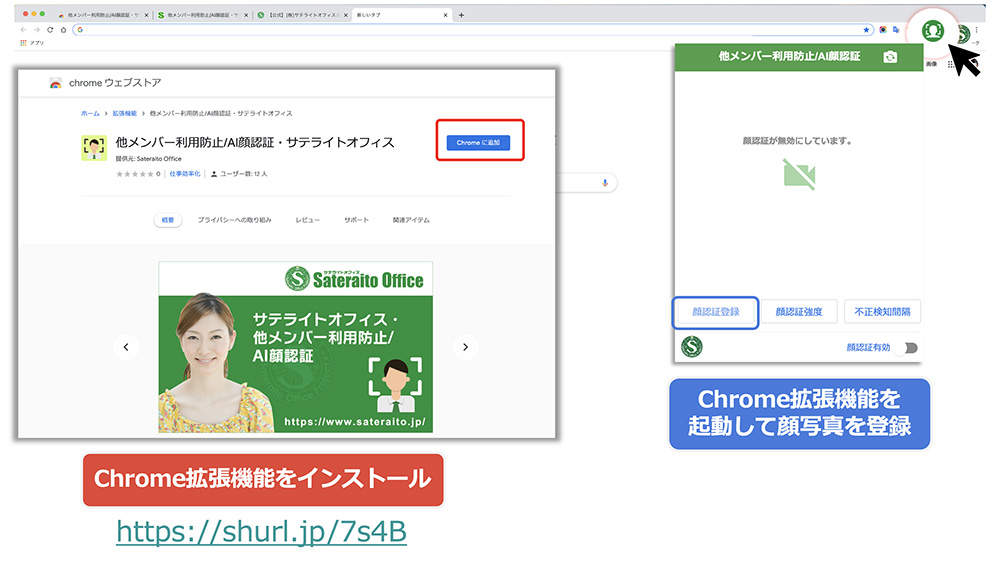Open the 顔認証強度 setting
The height and width of the screenshot is (564, 1000).
pyautogui.click(x=799, y=312)
